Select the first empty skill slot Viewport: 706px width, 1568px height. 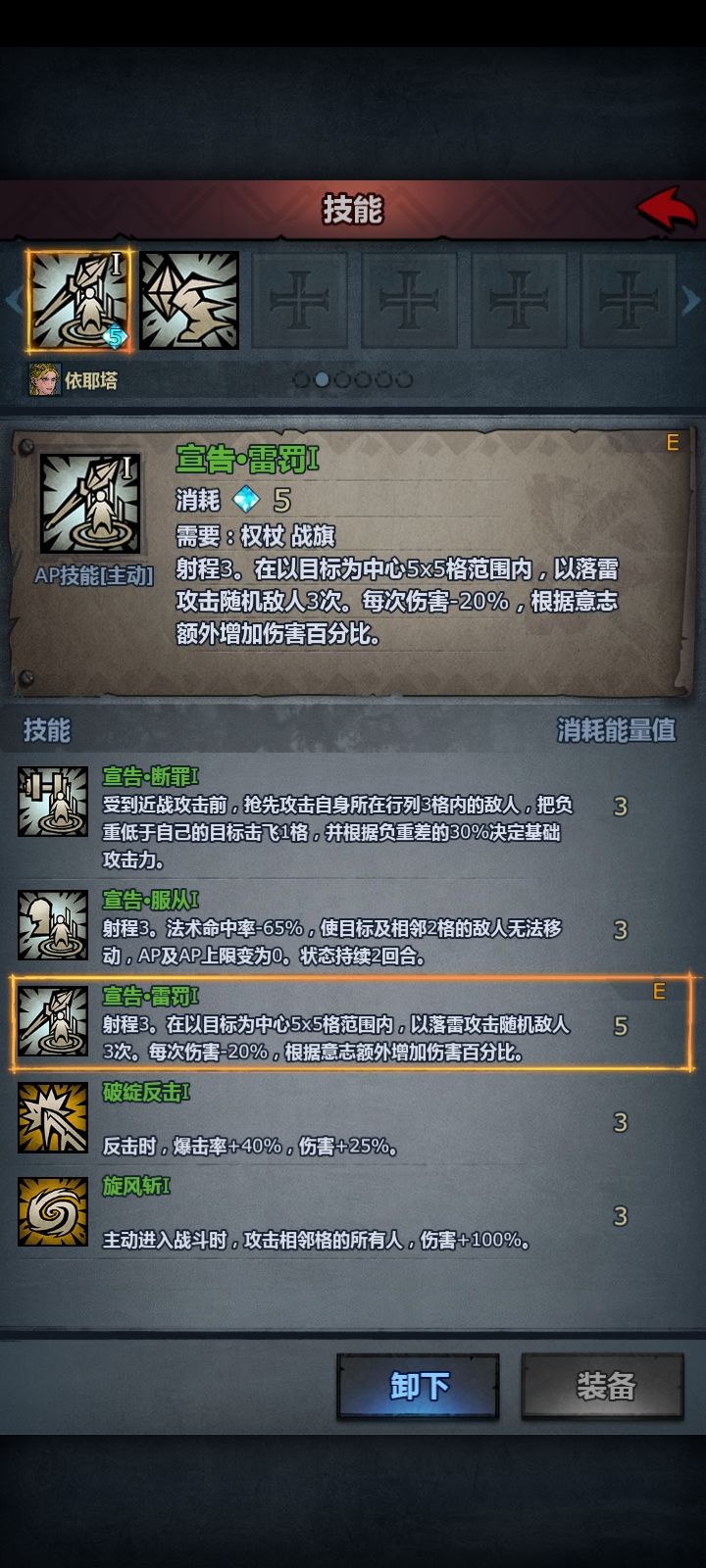coord(299,301)
